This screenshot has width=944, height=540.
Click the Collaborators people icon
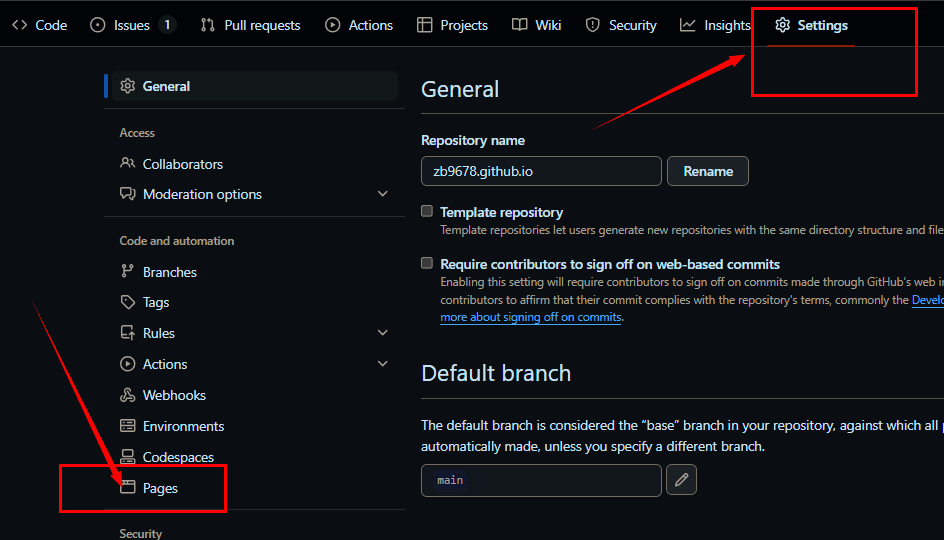click(x=127, y=164)
